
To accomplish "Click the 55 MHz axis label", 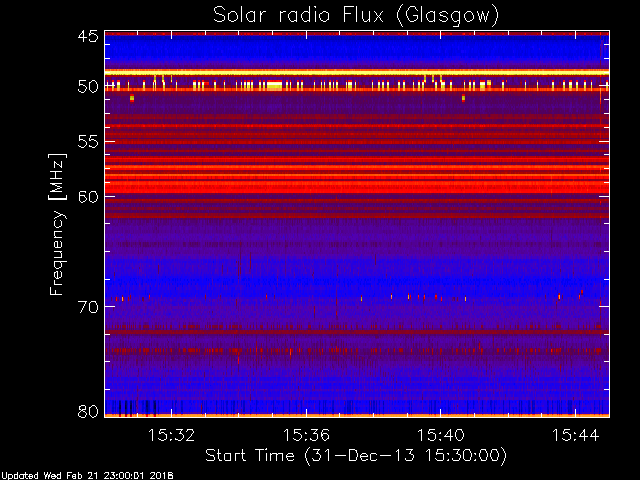I will [88, 142].
